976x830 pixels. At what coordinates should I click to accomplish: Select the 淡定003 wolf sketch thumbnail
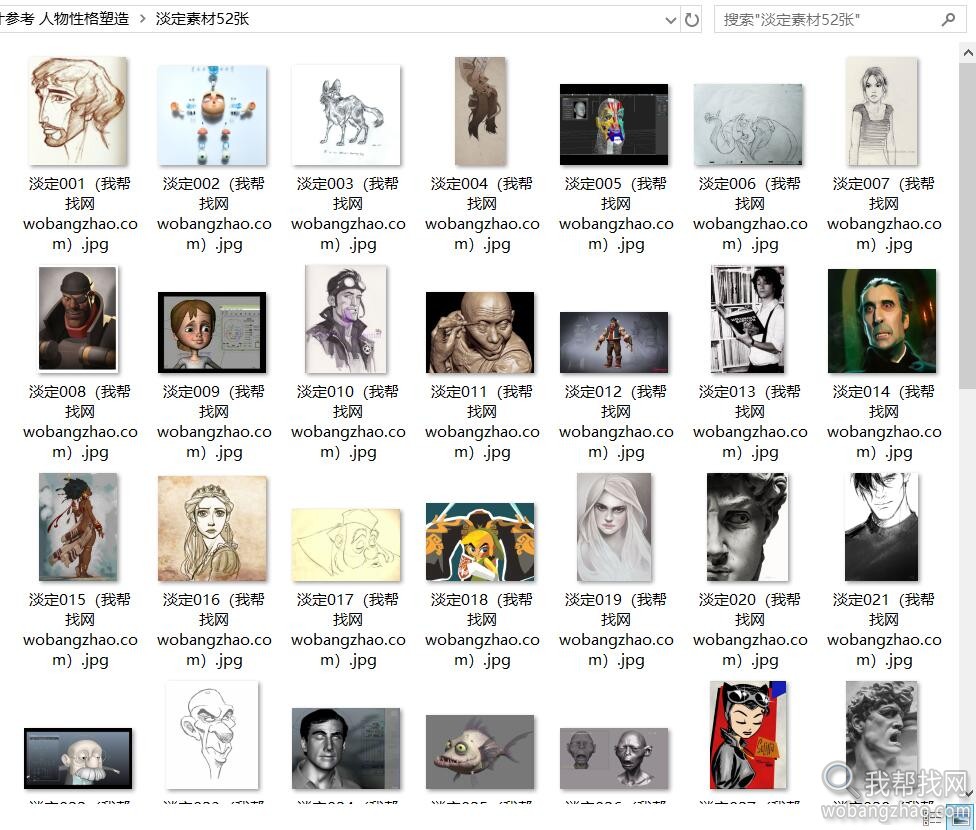346,115
